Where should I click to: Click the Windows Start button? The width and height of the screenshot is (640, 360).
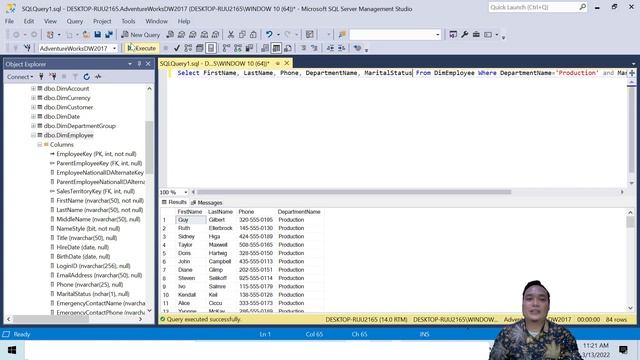coord(12,350)
